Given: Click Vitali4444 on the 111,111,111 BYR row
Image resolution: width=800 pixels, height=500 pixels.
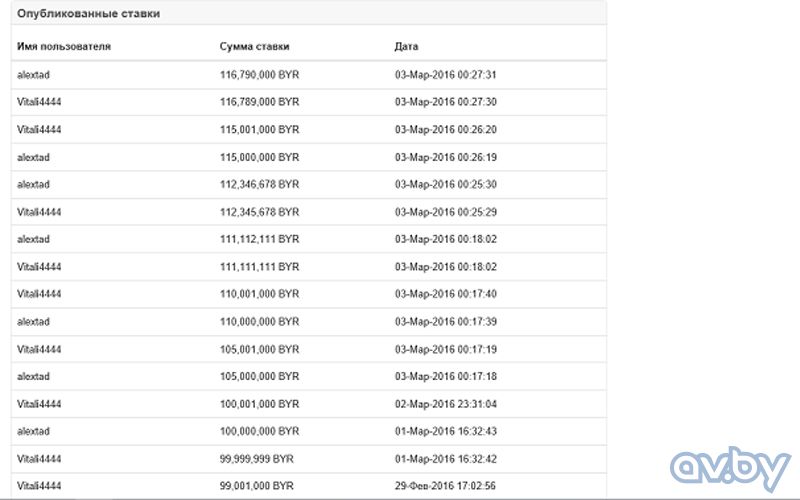Looking at the screenshot, I should coord(39,267).
